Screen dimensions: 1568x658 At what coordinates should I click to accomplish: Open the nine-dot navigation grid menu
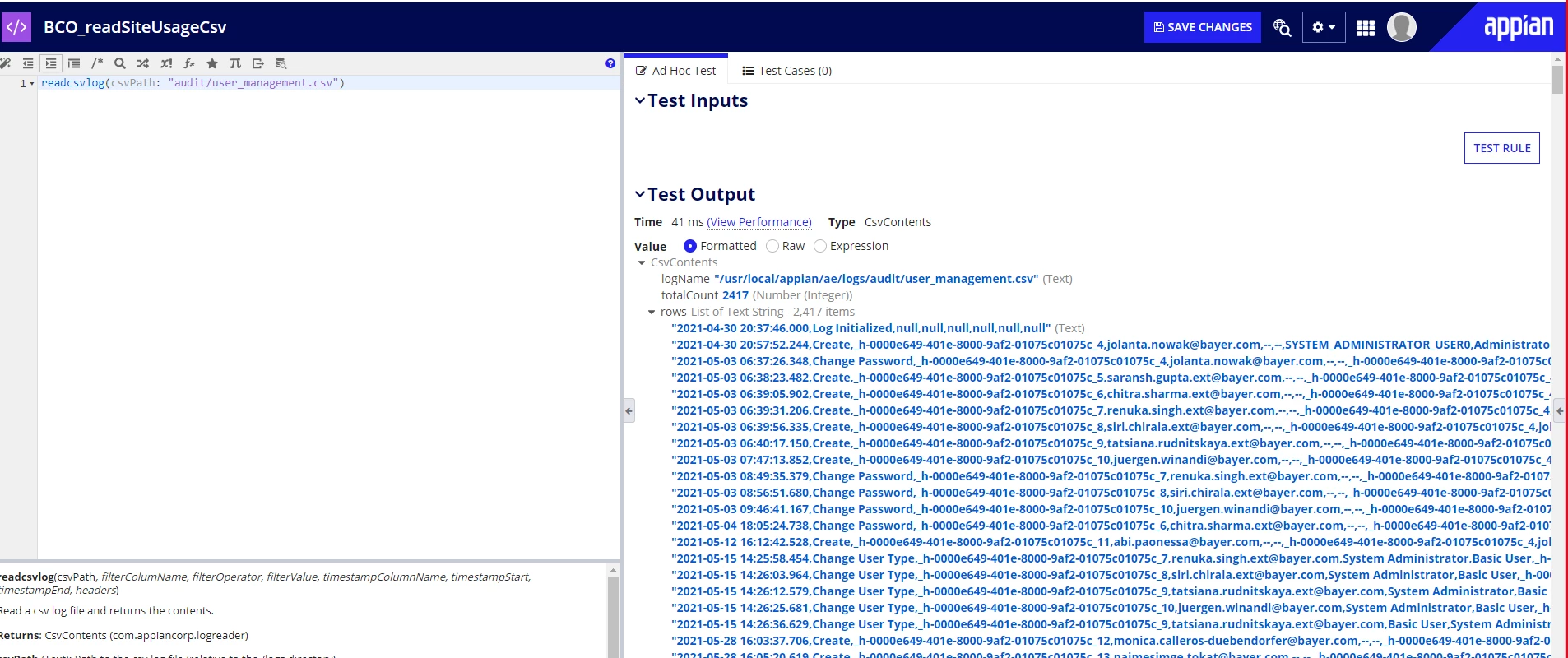1366,28
